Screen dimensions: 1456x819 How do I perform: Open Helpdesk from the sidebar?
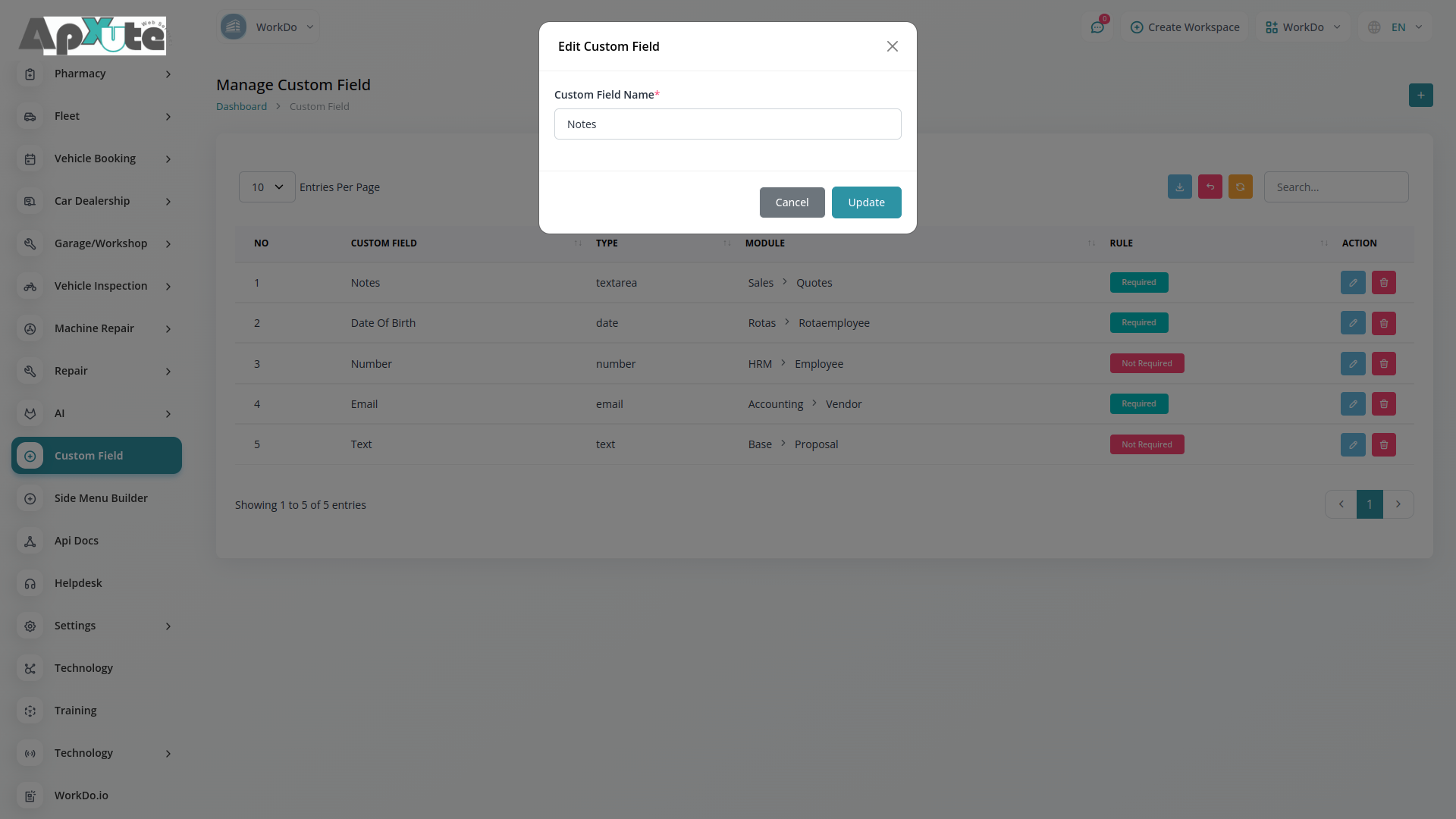78,583
